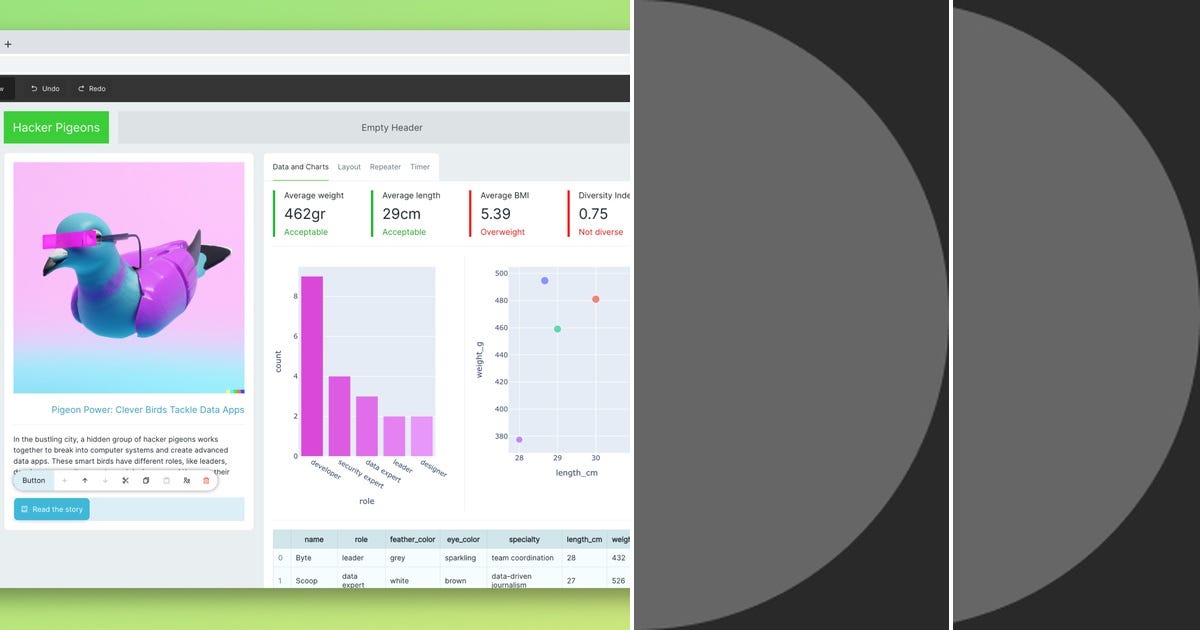Image resolution: width=1200 pixels, height=630 pixels.
Task: Delete the Button component with the red trash icon
Action: click(x=207, y=481)
